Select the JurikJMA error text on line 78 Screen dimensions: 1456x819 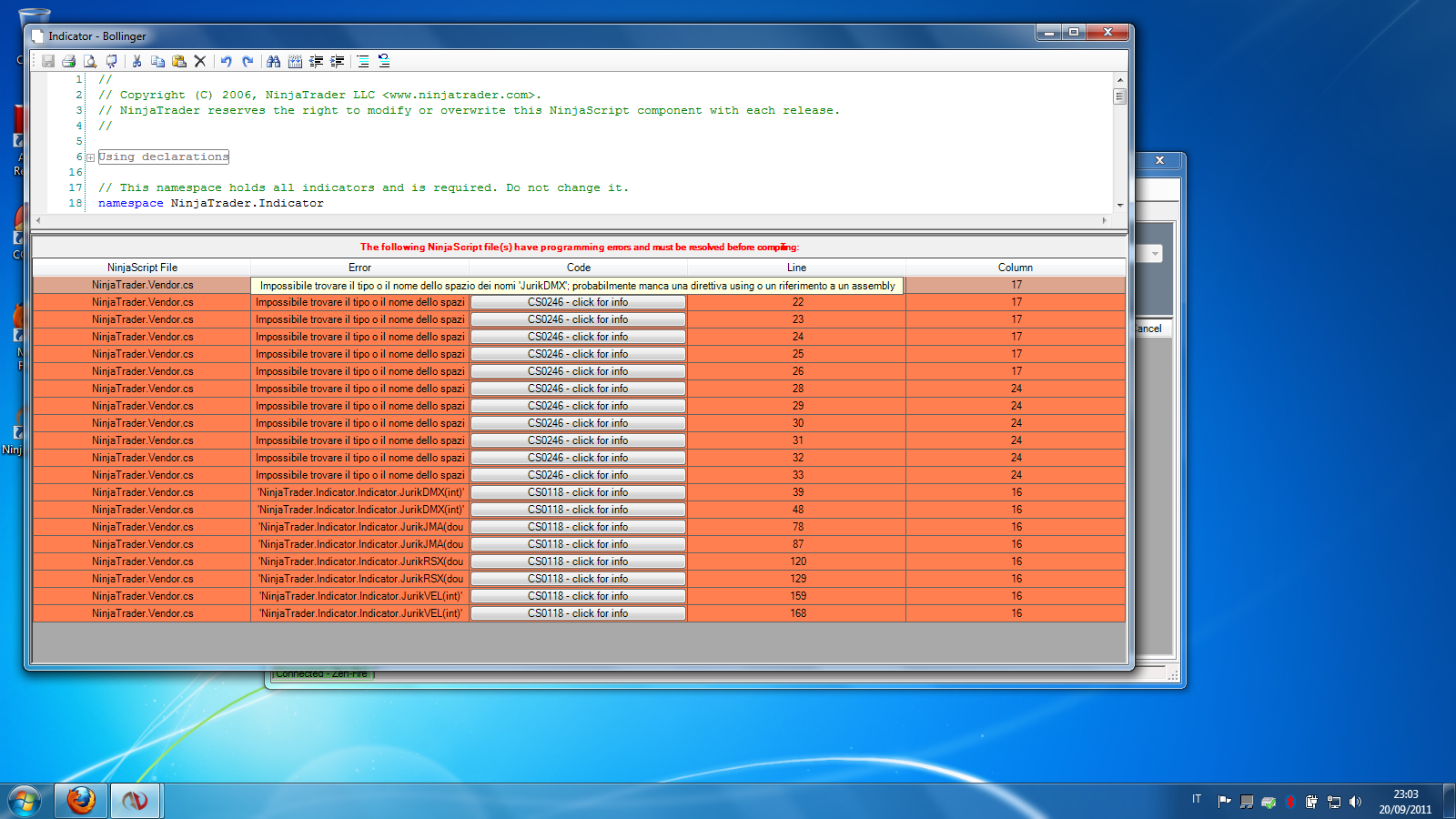pos(359,527)
